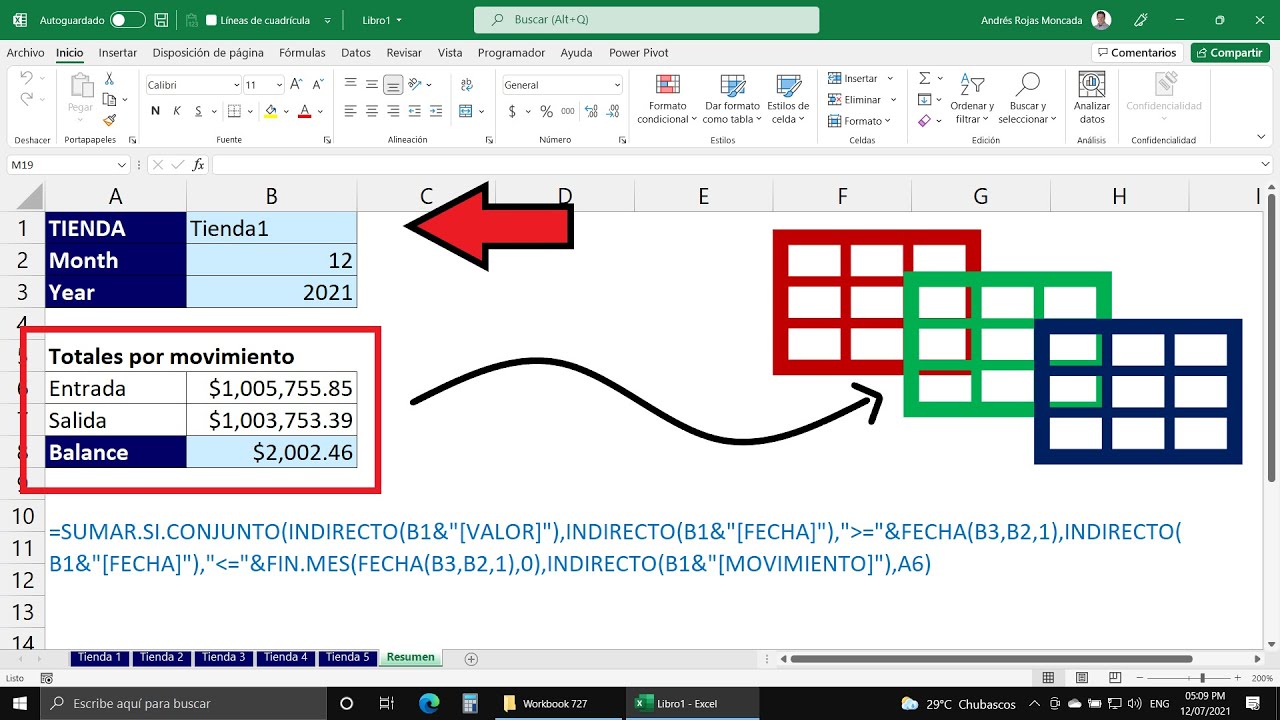Viewport: 1280px width, 720px height.
Task: Open Buscar y seleccionar
Action: pyautogui.click(x=1028, y=99)
